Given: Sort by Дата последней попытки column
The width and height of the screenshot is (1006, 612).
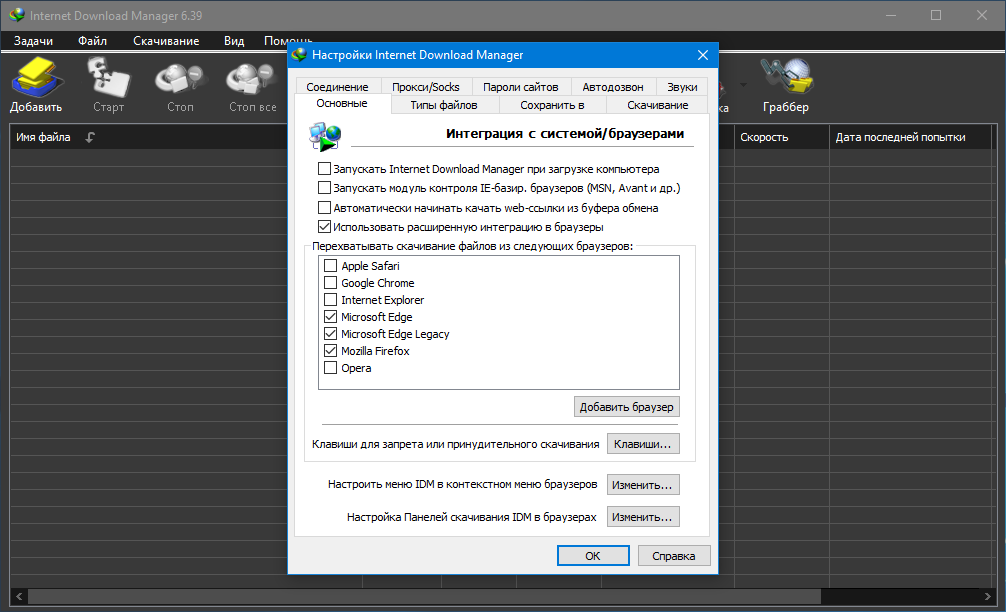Looking at the screenshot, I should click(910, 137).
